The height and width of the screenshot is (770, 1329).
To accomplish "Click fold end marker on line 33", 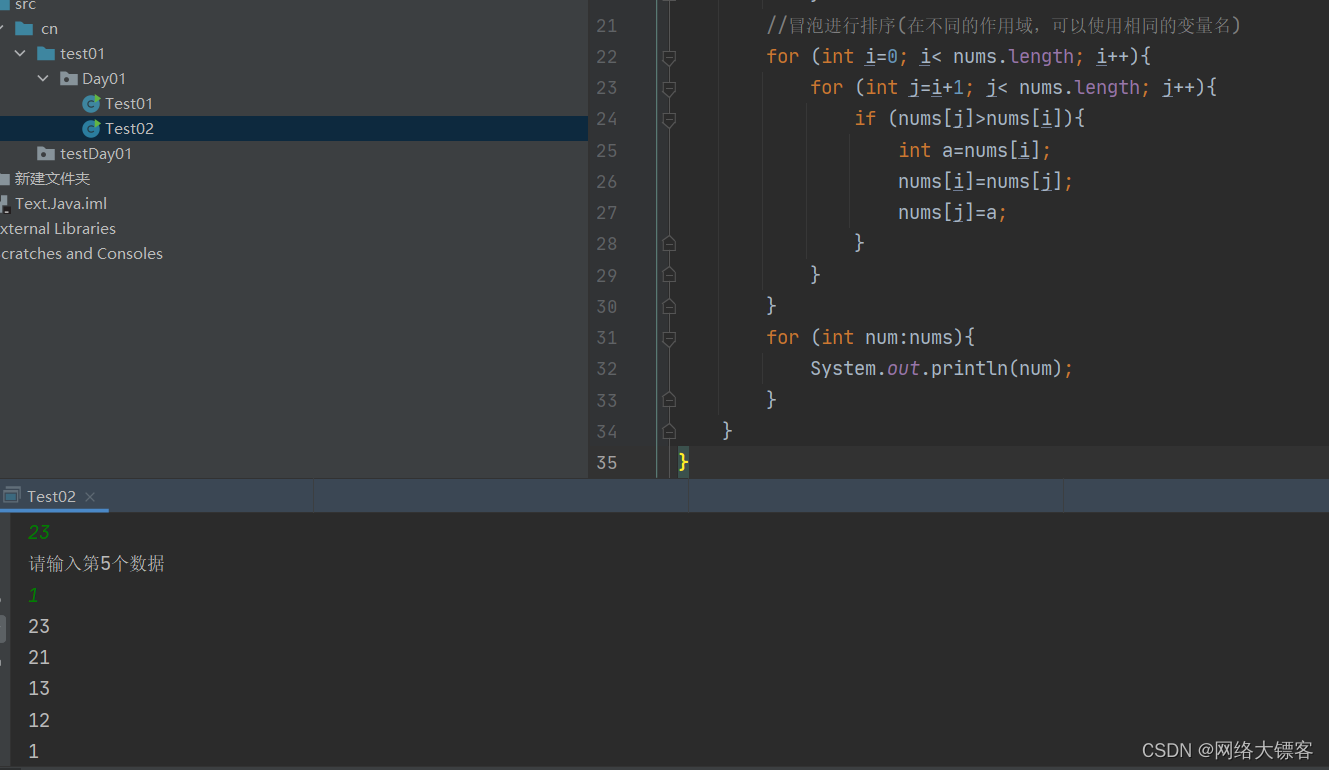I will tap(669, 400).
